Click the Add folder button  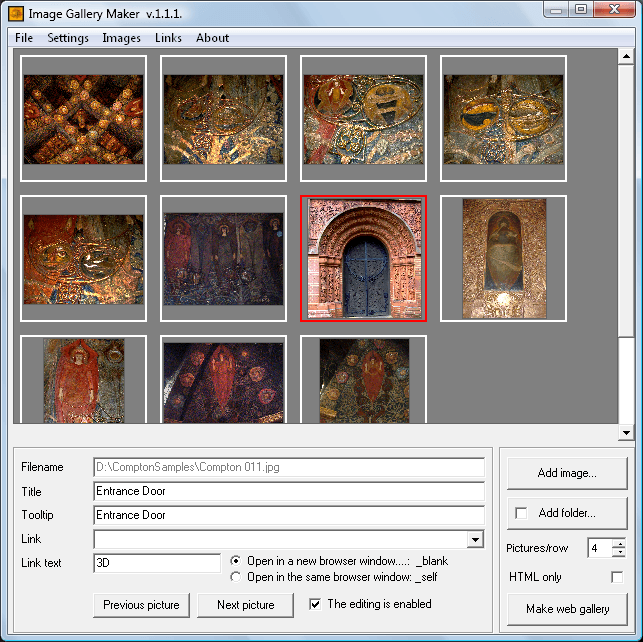(x=567, y=513)
